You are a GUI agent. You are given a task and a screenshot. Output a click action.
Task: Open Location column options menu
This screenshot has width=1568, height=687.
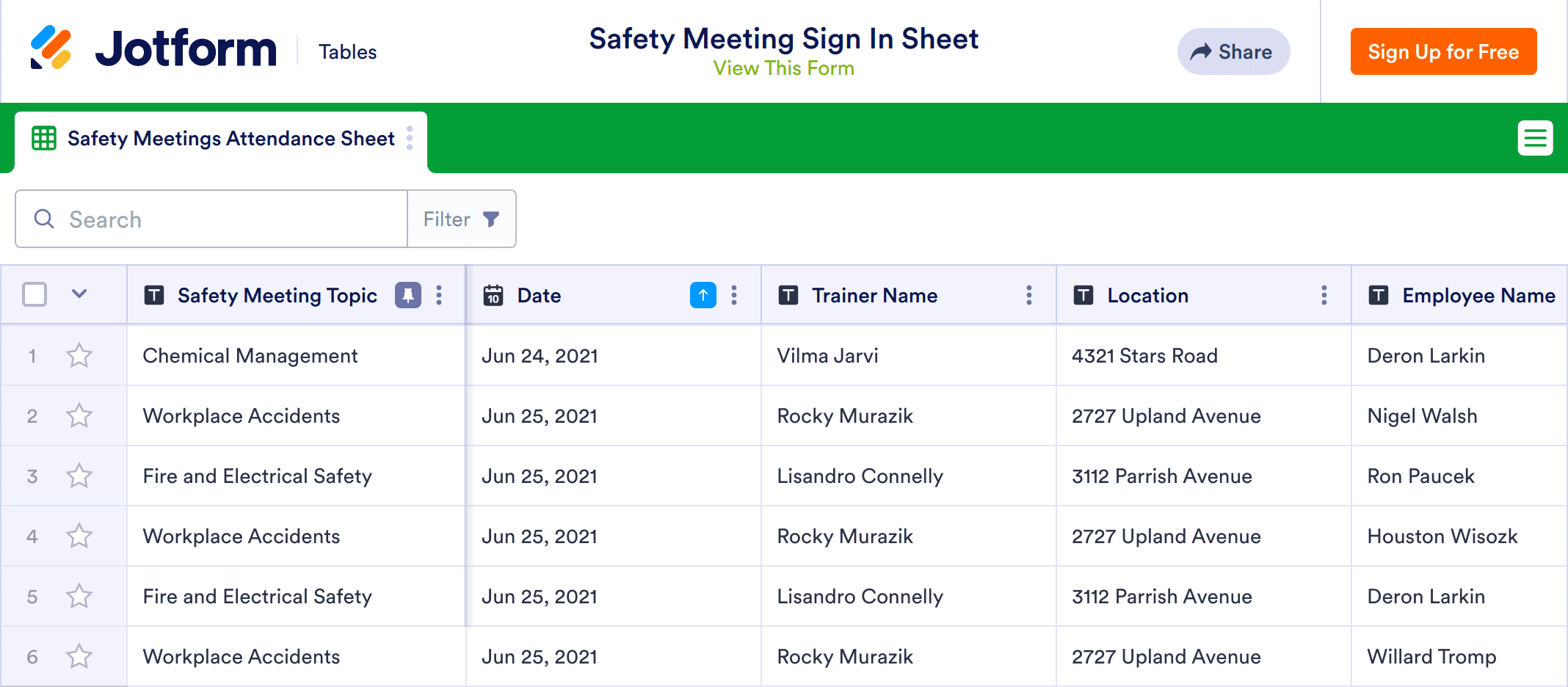[1324, 295]
